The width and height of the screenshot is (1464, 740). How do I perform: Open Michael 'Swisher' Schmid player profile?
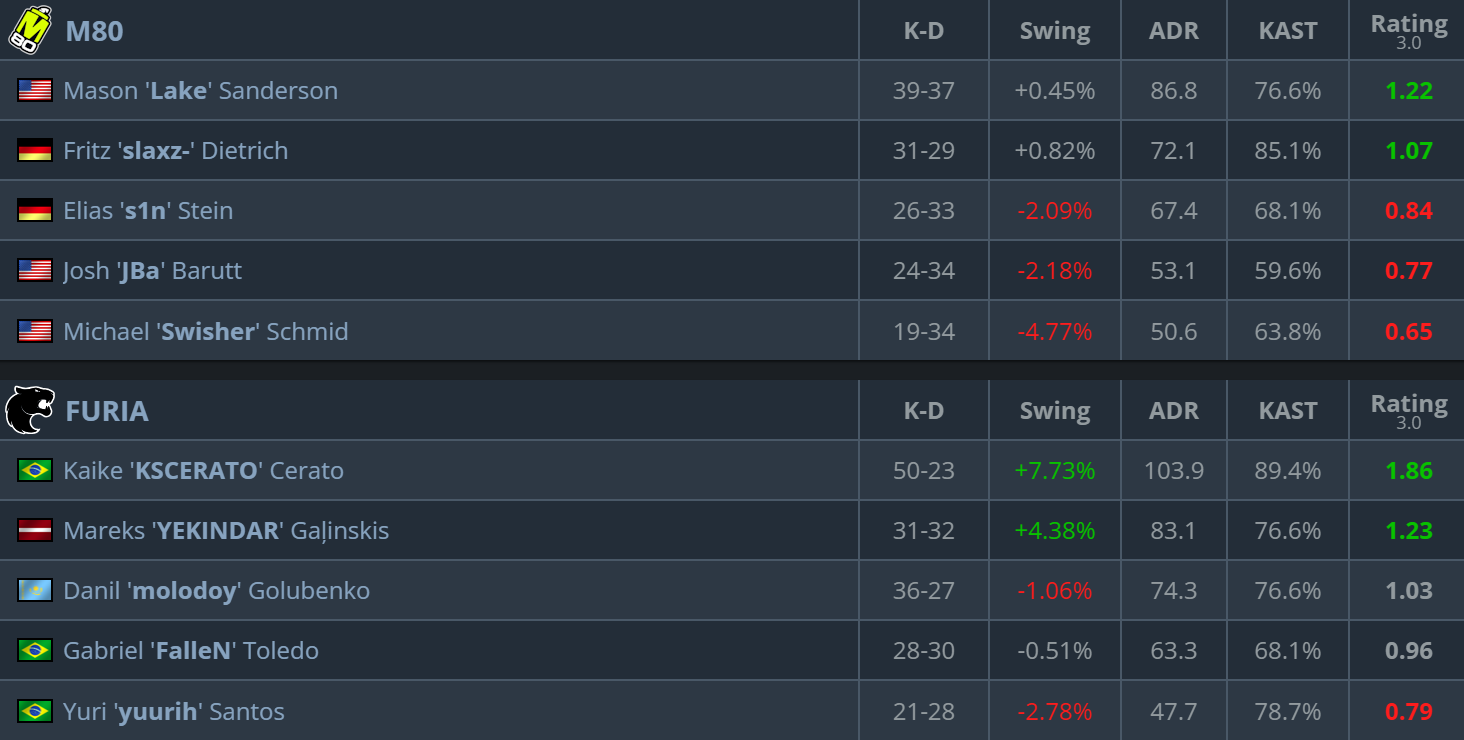206,331
